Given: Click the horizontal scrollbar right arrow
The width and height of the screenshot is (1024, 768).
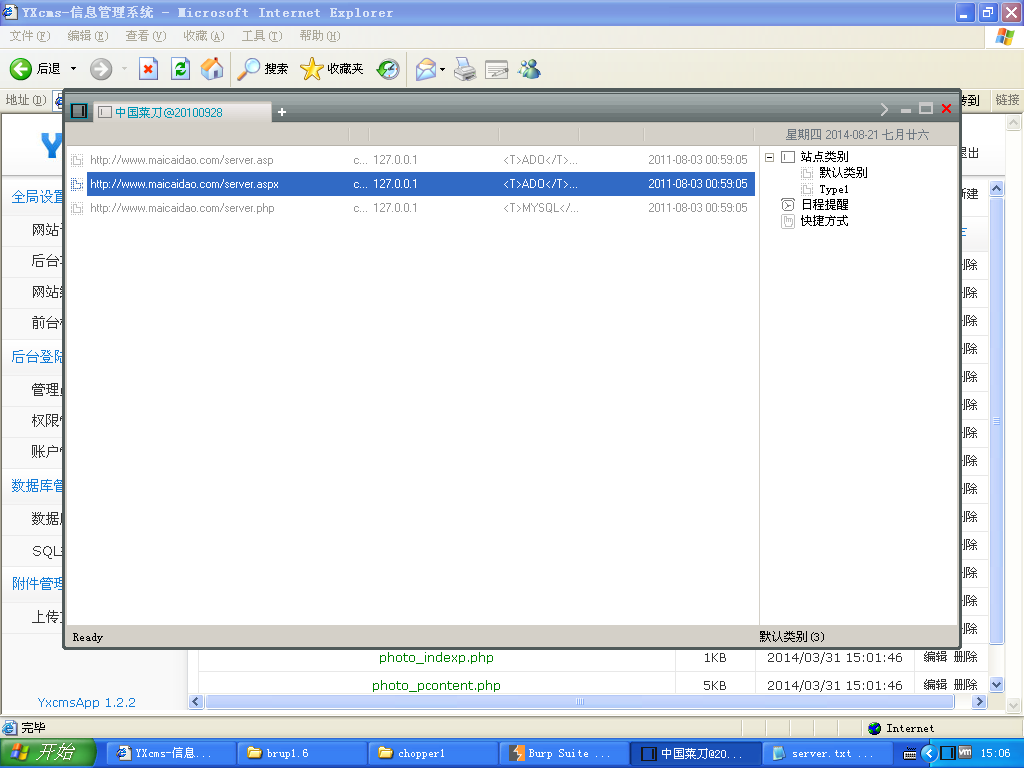Looking at the screenshot, I should click(x=979, y=702).
